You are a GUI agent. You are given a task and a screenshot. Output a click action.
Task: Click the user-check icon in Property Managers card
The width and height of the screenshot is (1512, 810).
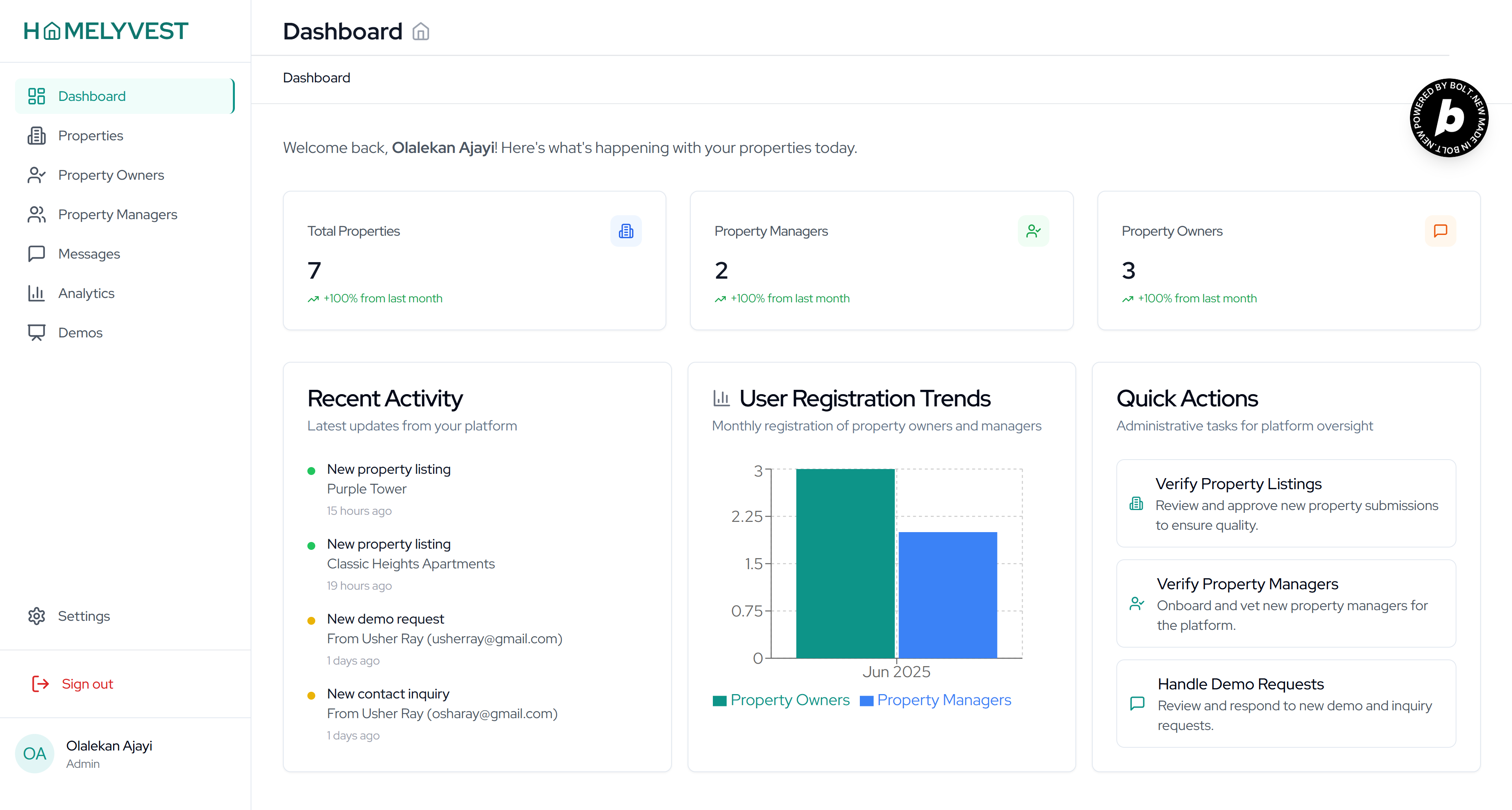click(1033, 231)
